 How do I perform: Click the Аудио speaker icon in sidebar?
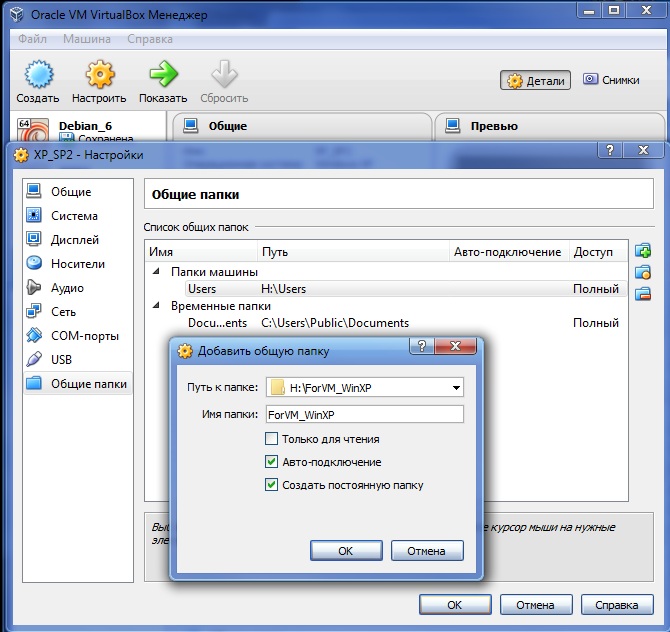coord(34,287)
